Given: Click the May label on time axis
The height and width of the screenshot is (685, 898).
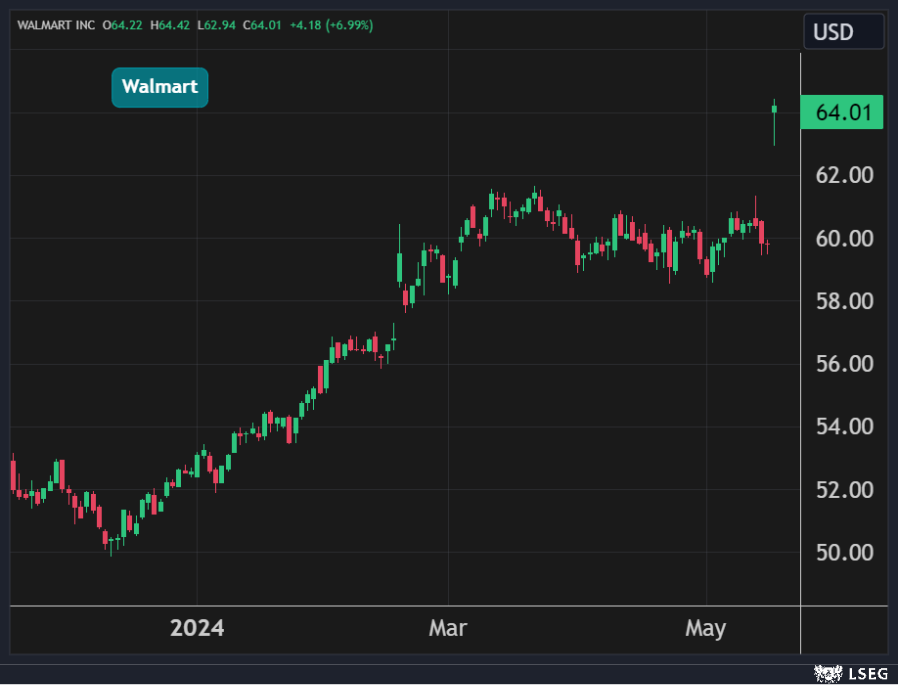Looking at the screenshot, I should pyautogui.click(x=706, y=628).
